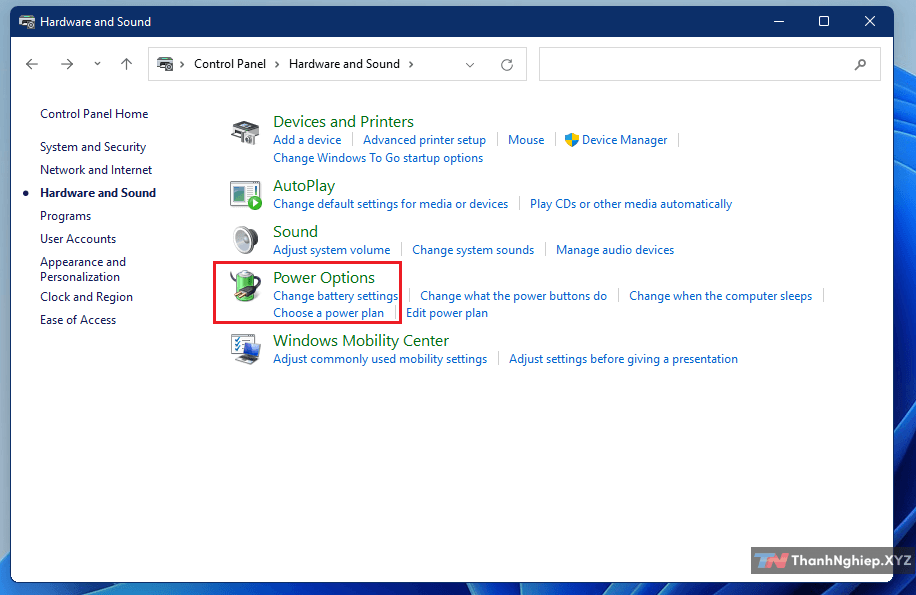Open Advanced printer setup

pyautogui.click(x=424, y=140)
